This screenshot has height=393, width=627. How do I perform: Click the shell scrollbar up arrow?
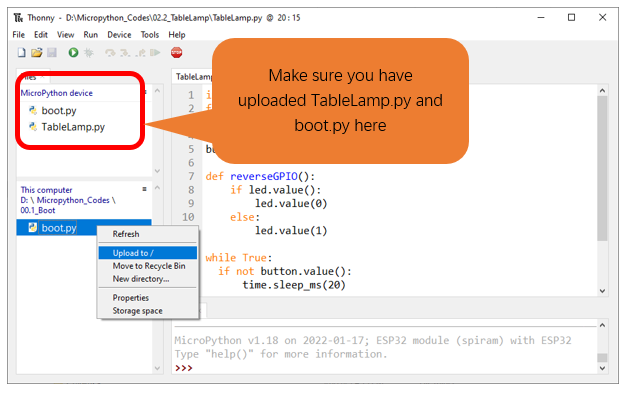(x=602, y=325)
